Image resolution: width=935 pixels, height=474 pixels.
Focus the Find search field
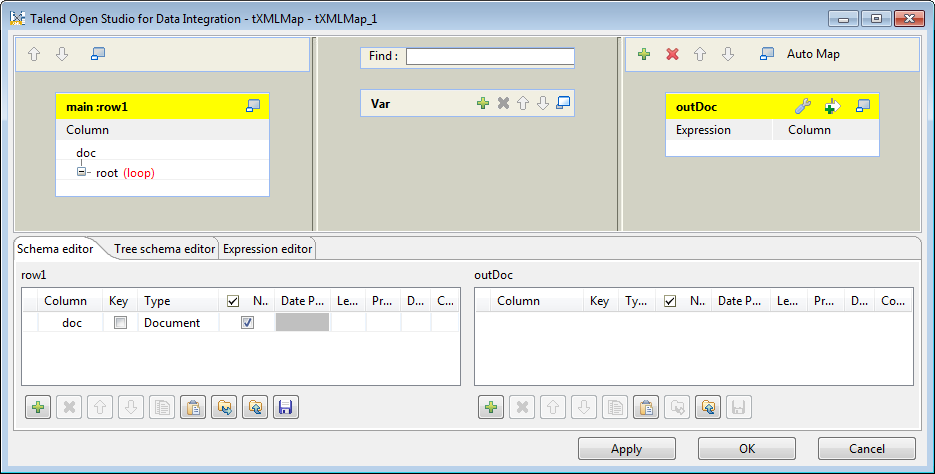(490, 57)
